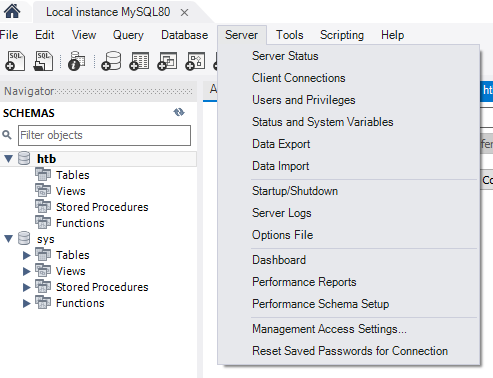The image size is (493, 378).
Task: Open the File menu
Action: click(9, 35)
